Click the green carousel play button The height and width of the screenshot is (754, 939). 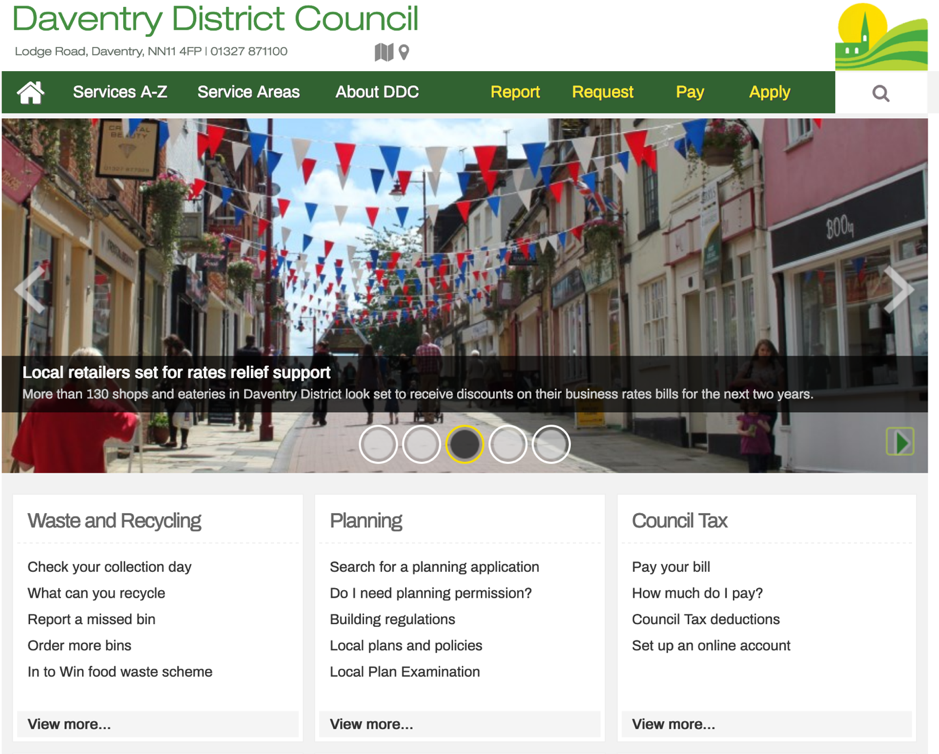(900, 441)
